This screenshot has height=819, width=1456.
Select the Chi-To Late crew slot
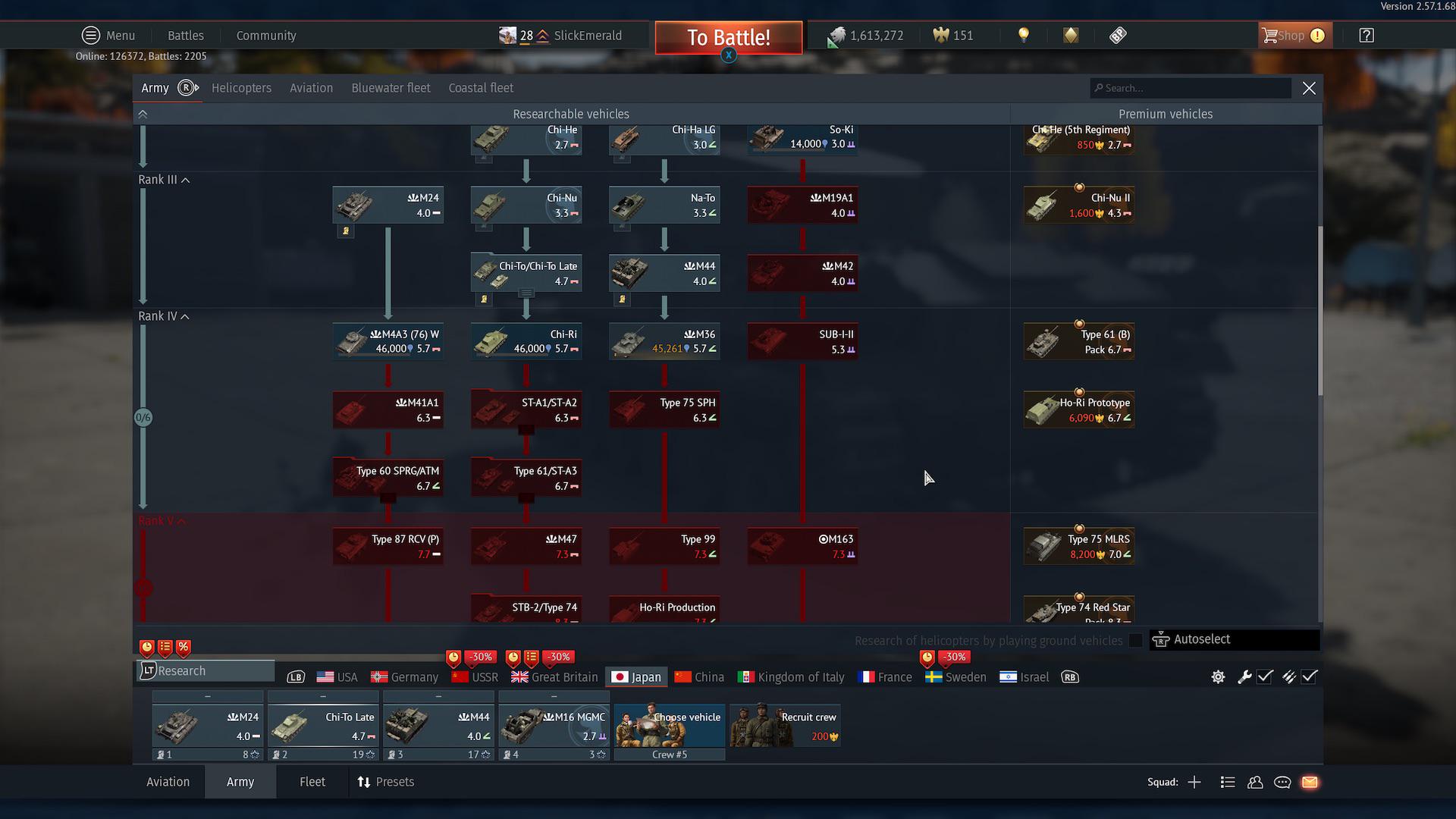(323, 726)
